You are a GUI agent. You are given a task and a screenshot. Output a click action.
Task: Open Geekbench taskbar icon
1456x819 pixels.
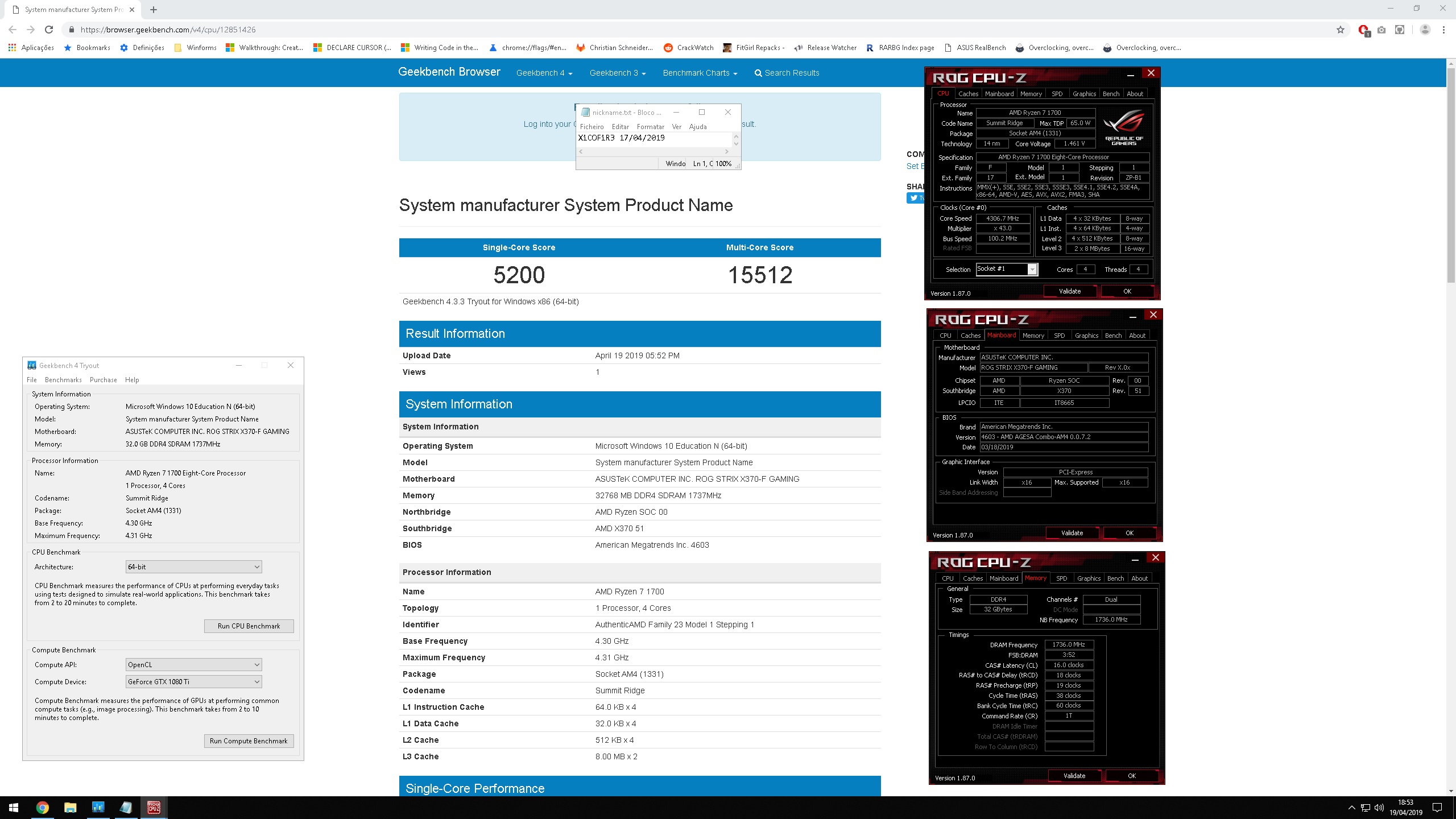click(x=98, y=808)
